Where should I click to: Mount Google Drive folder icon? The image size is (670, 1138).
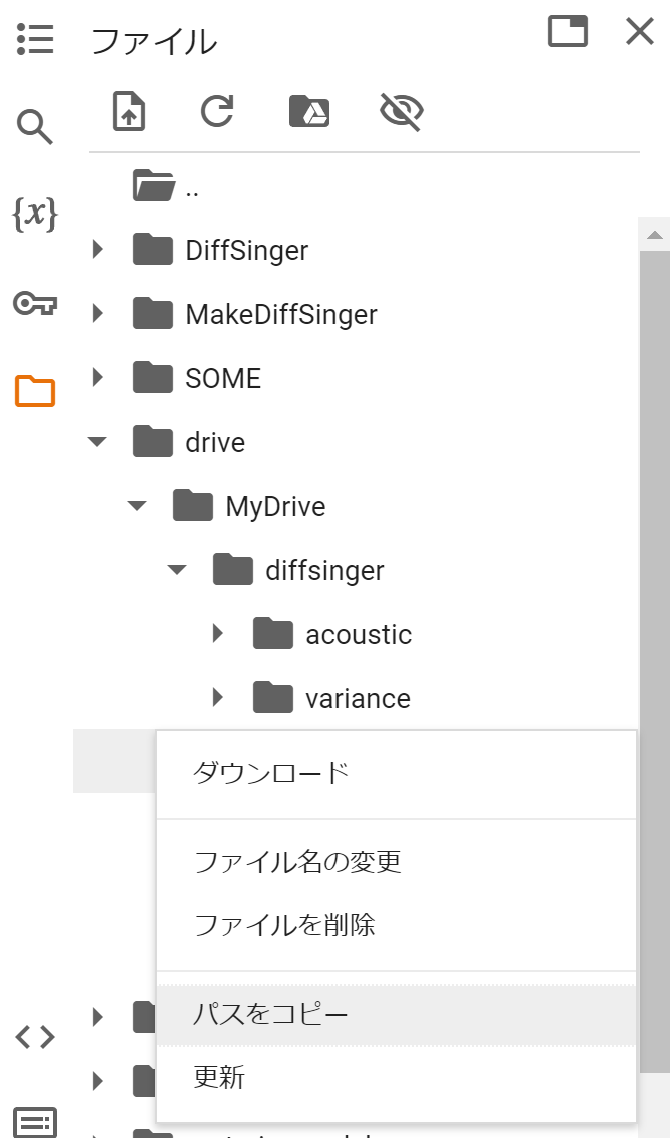click(x=309, y=111)
